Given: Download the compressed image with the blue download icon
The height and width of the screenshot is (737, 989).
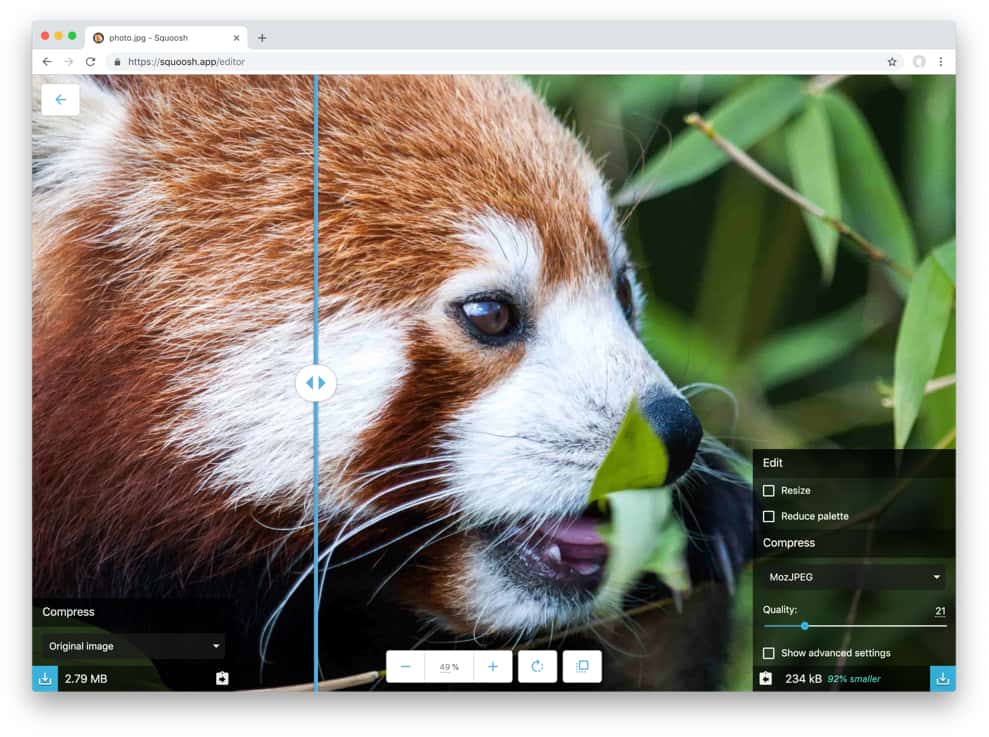Looking at the screenshot, I should click(943, 678).
